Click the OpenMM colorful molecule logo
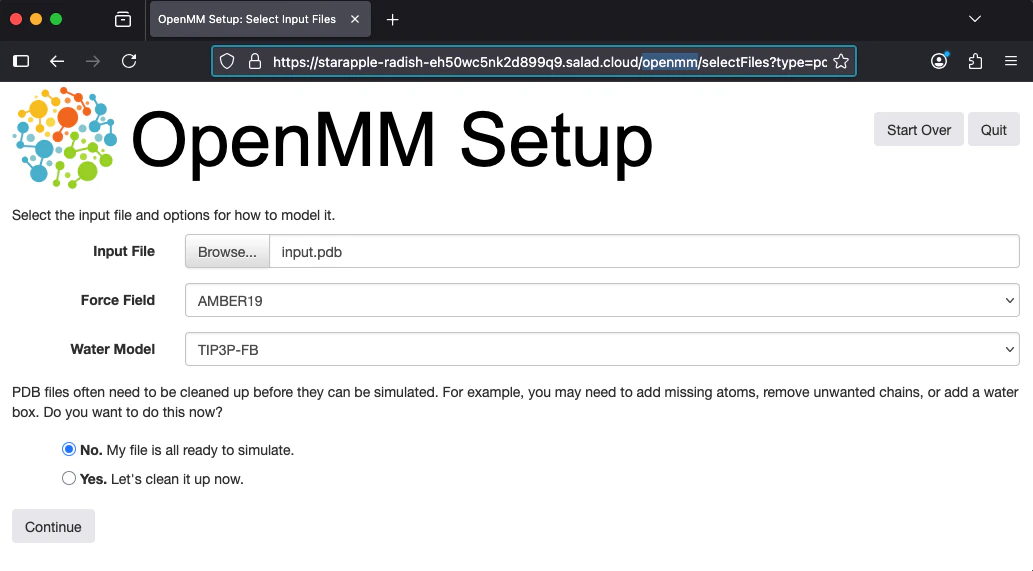Image resolution: width=1033 pixels, height=571 pixels. 65,138
